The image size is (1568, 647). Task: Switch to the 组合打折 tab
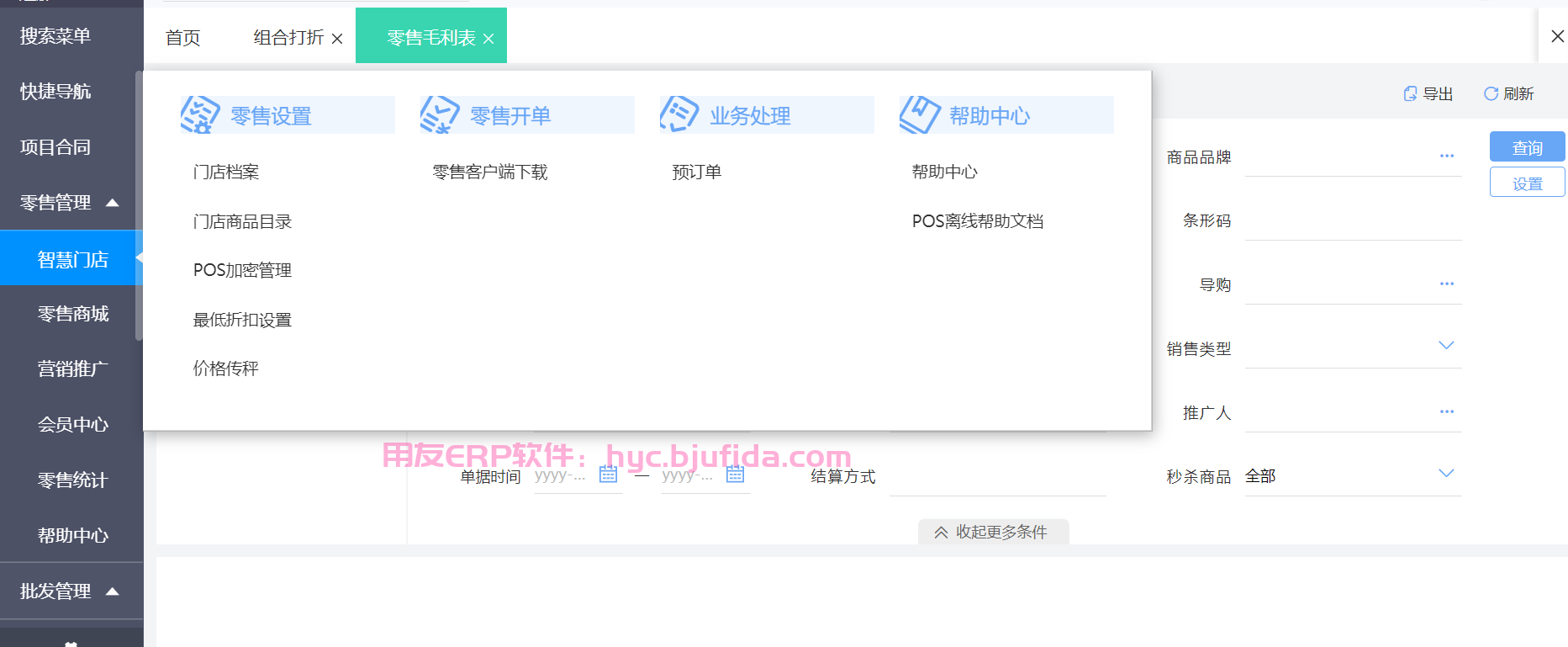click(288, 38)
